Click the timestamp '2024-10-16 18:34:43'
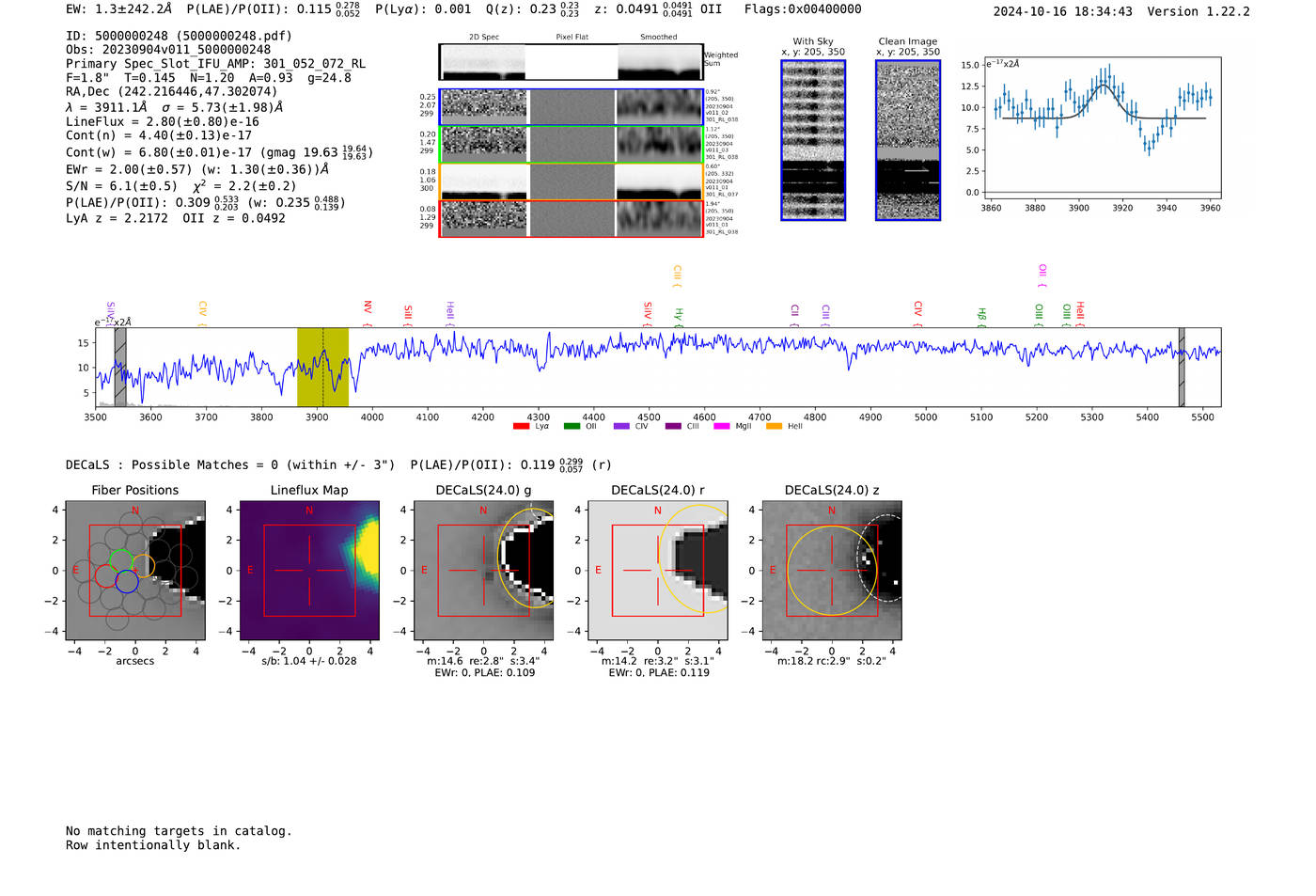 [1063, 11]
